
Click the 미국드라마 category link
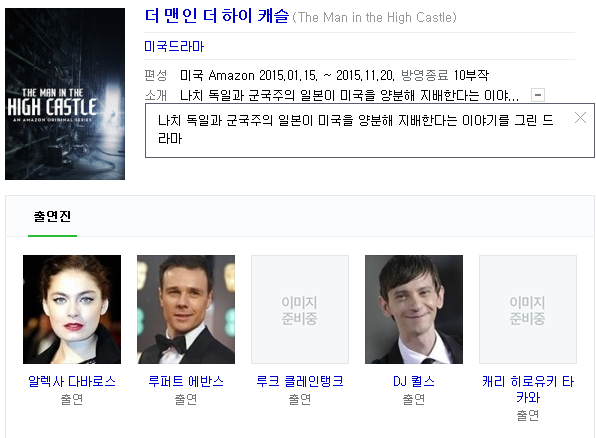(174, 46)
